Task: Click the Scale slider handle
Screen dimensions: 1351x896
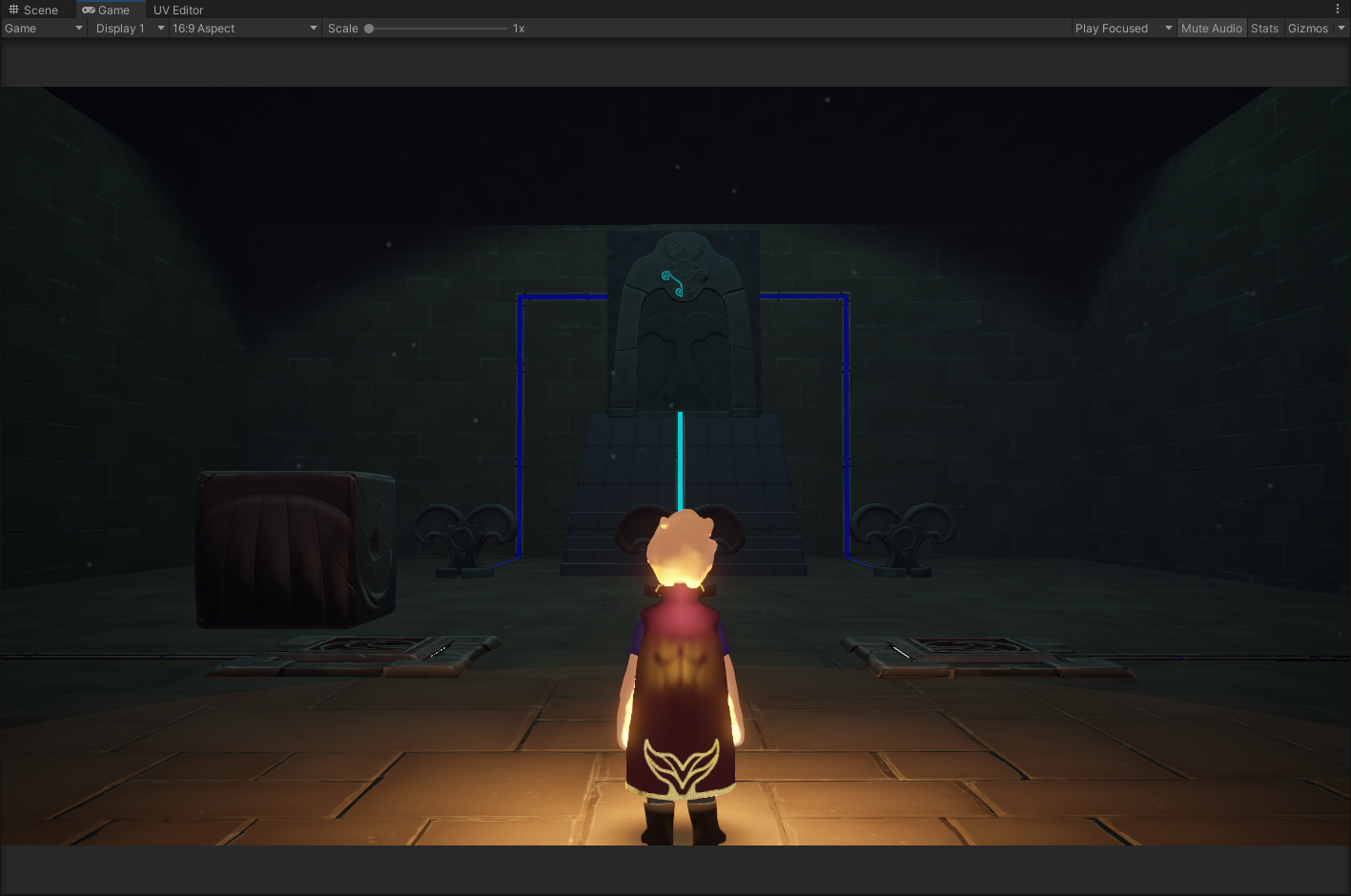Action: point(369,29)
